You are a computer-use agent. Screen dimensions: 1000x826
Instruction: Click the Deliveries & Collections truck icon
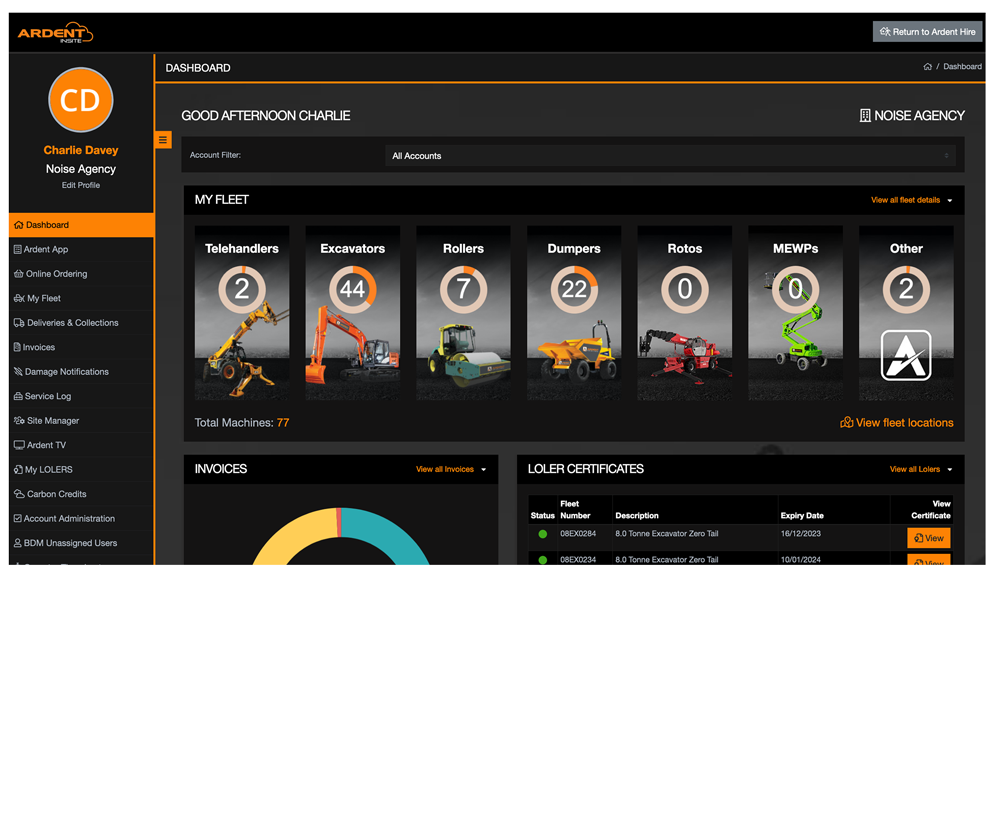(19, 323)
